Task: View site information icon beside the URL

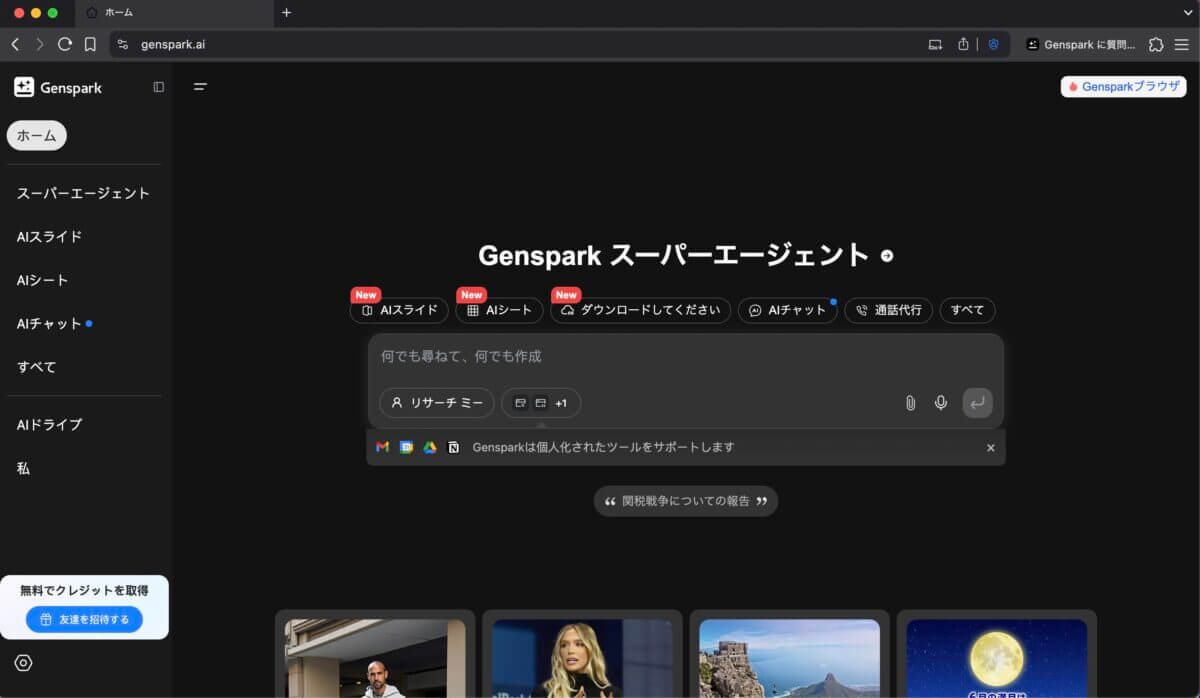Action: pyautogui.click(x=123, y=44)
